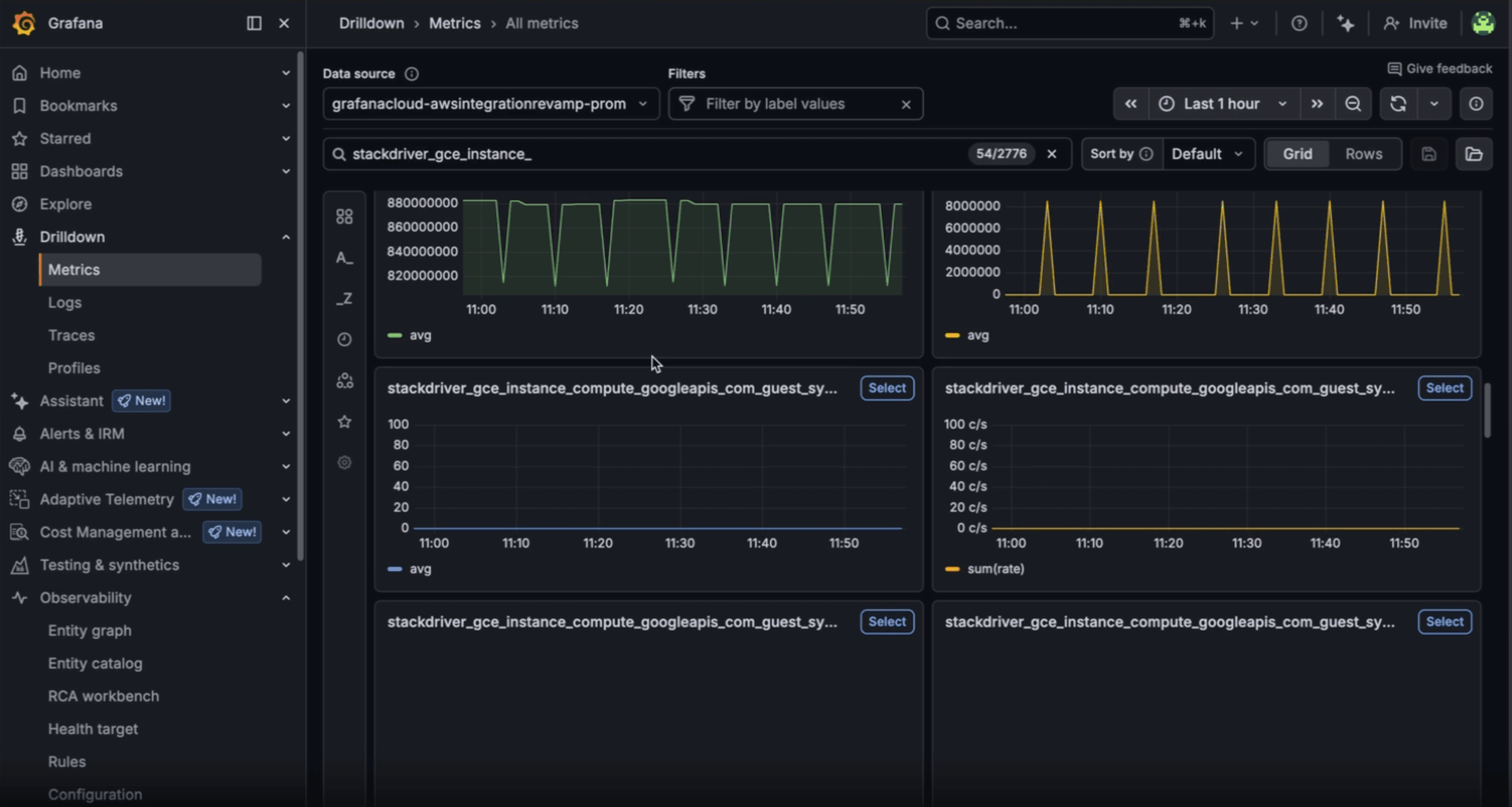1512x807 pixels.
Task: Zoom out the time range
Action: 1353,104
